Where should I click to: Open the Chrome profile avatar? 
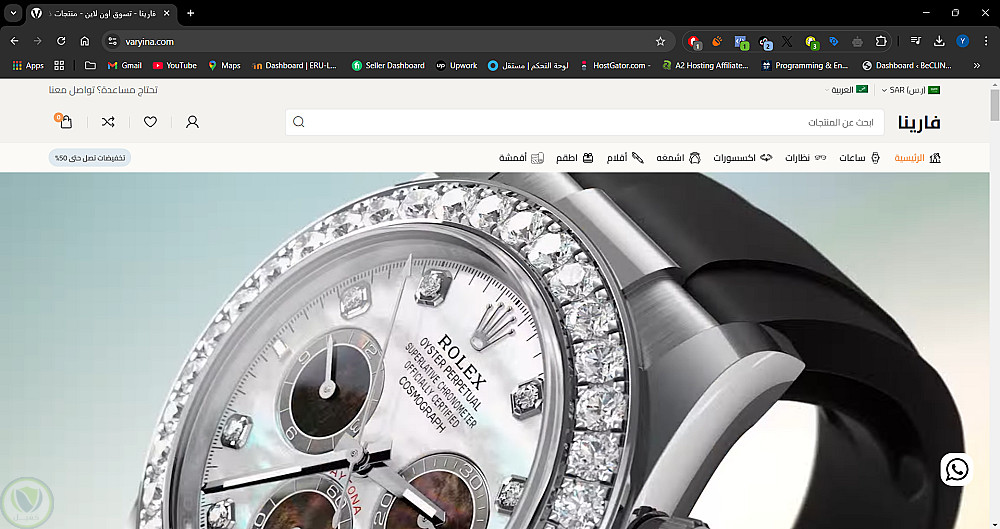tap(962, 41)
